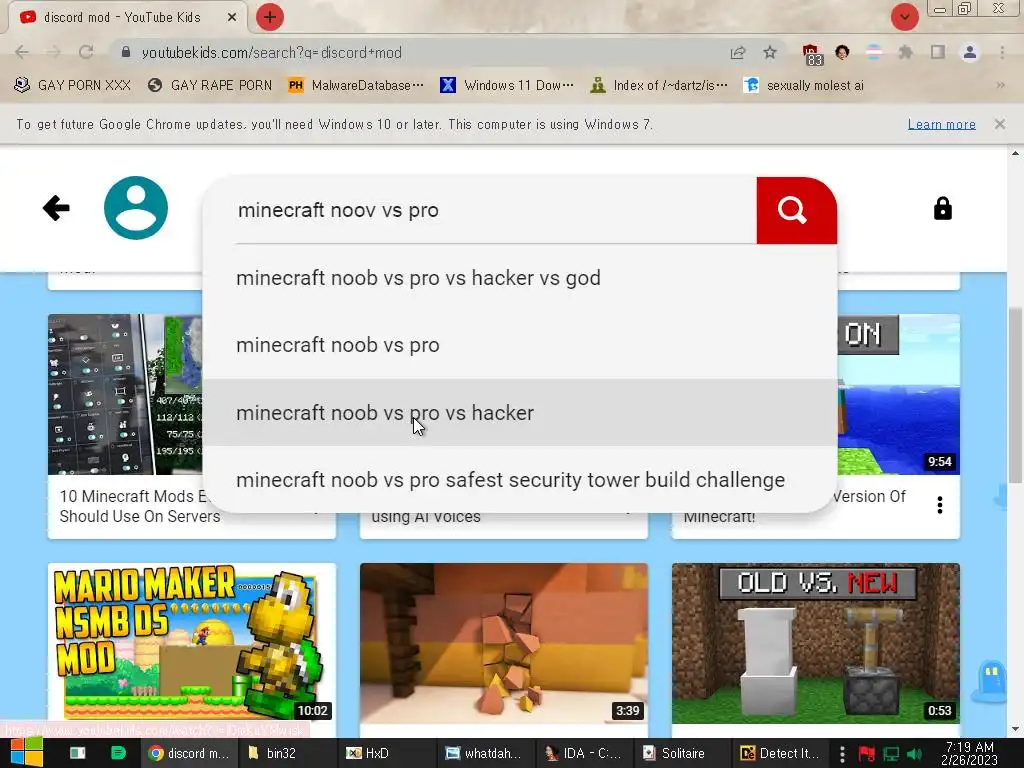
Task: Click the youtubekids.com address bar
Action: [x=418, y=52]
